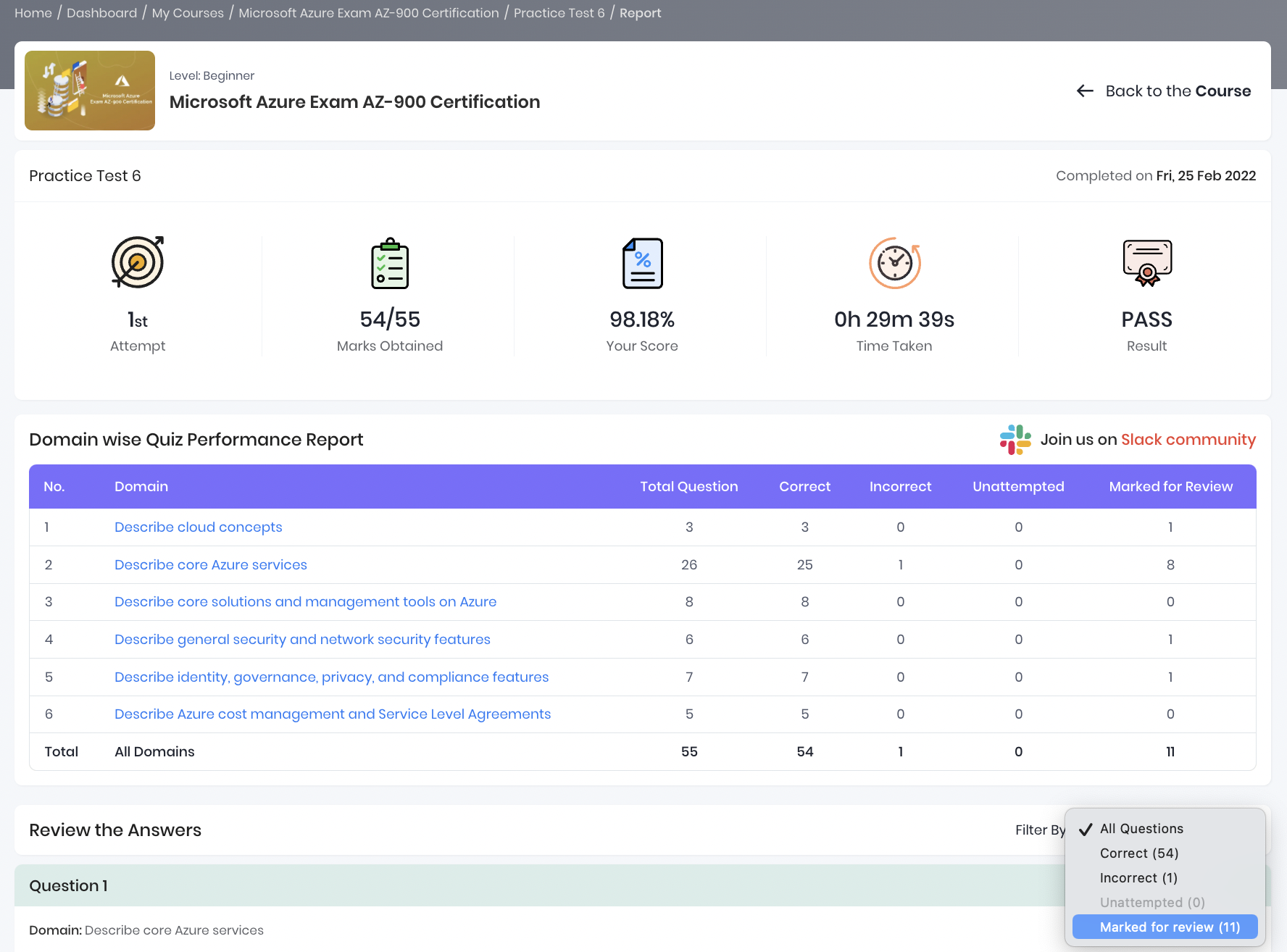Click the Total Question column header
1287x952 pixels.
[689, 487]
